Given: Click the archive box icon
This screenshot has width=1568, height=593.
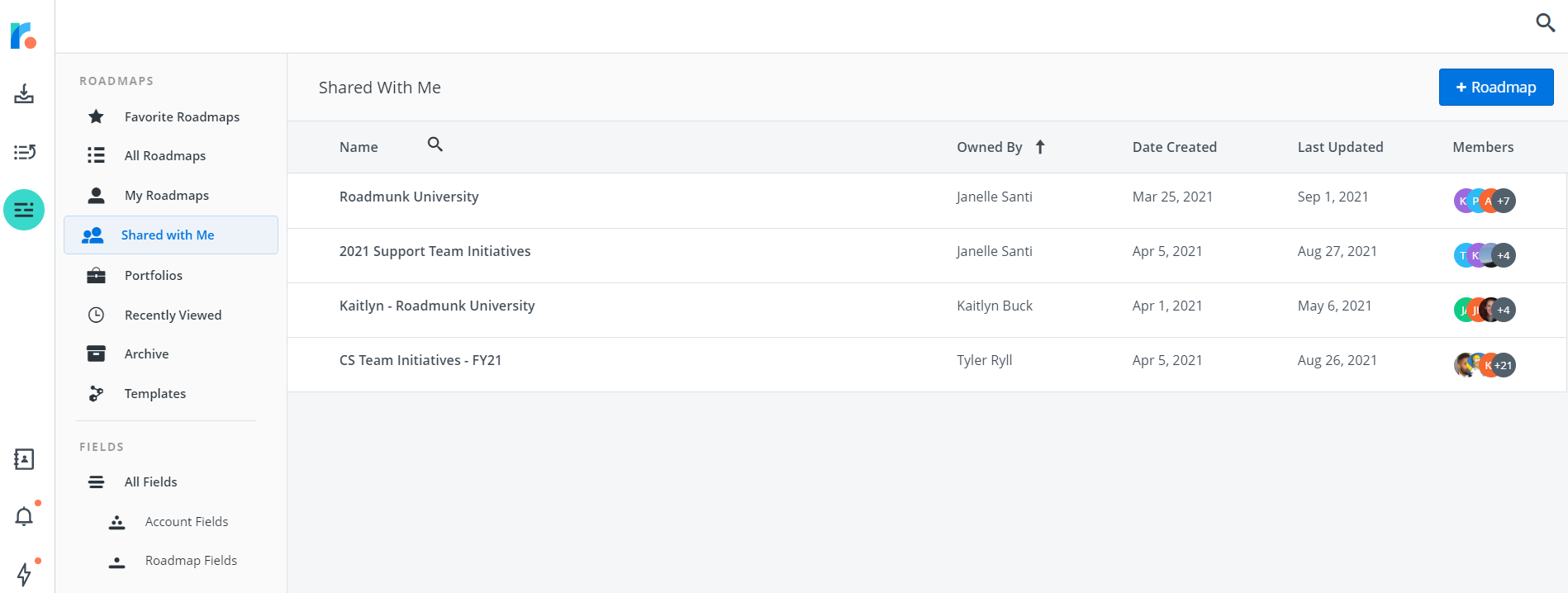Looking at the screenshot, I should 96,353.
